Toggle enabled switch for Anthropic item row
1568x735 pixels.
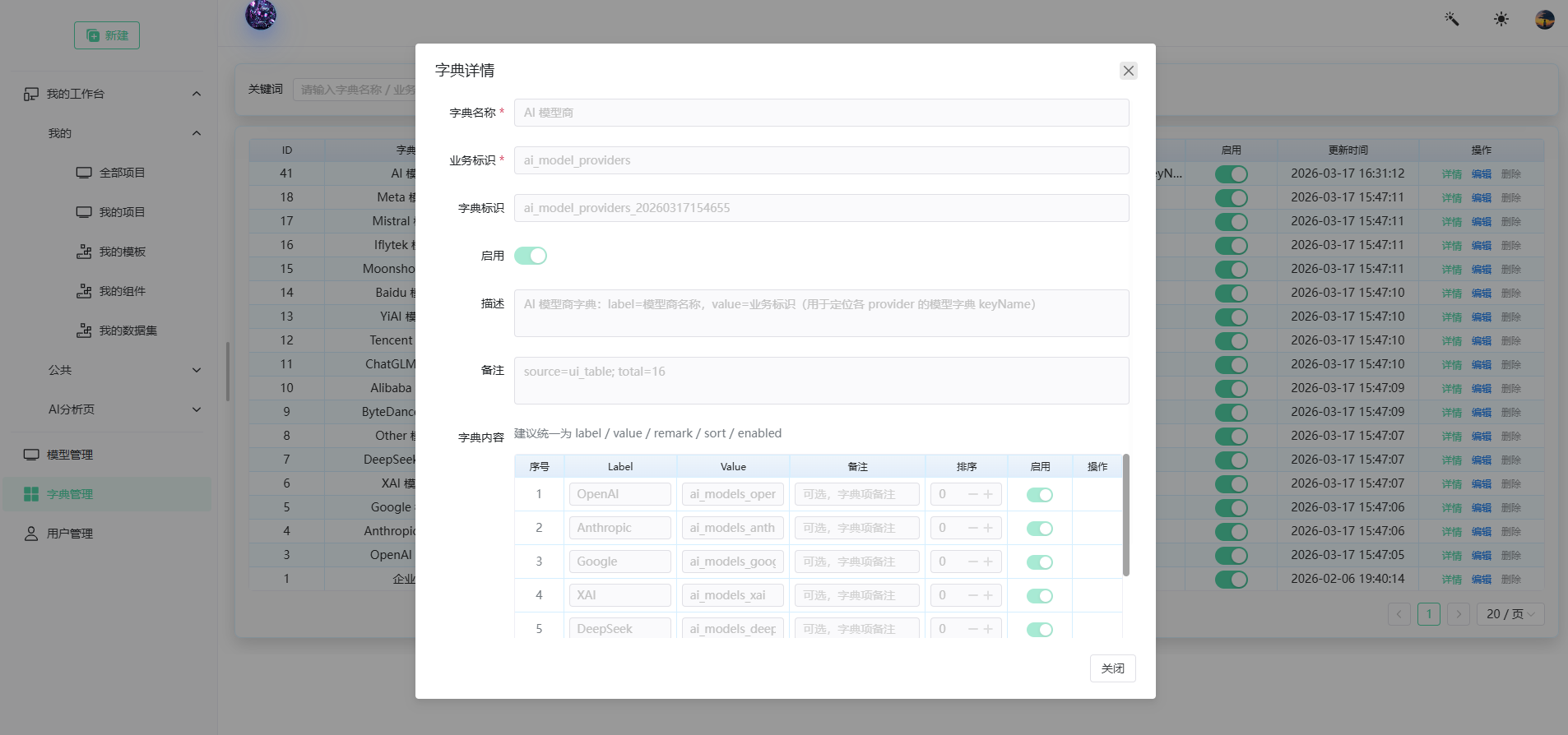coord(1040,529)
